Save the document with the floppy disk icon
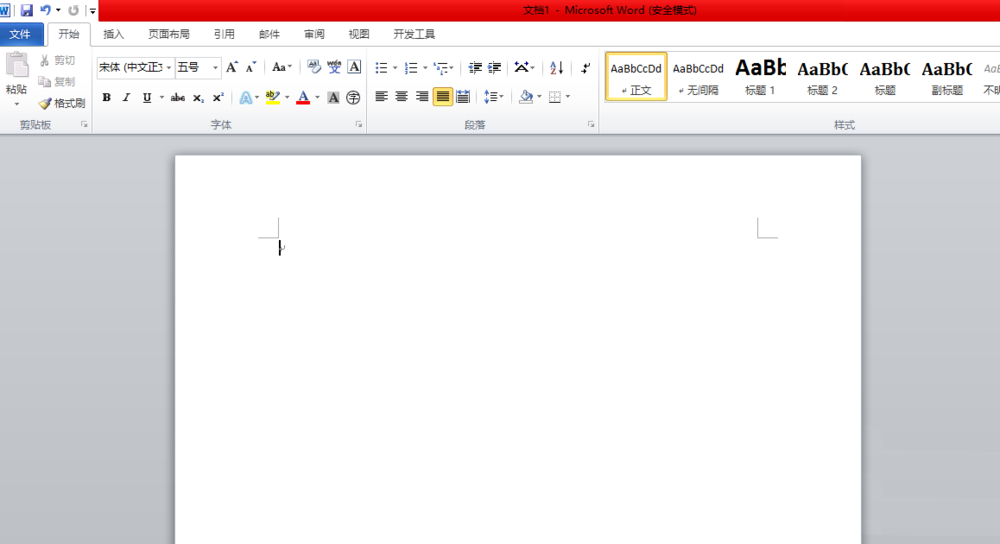 click(26, 10)
